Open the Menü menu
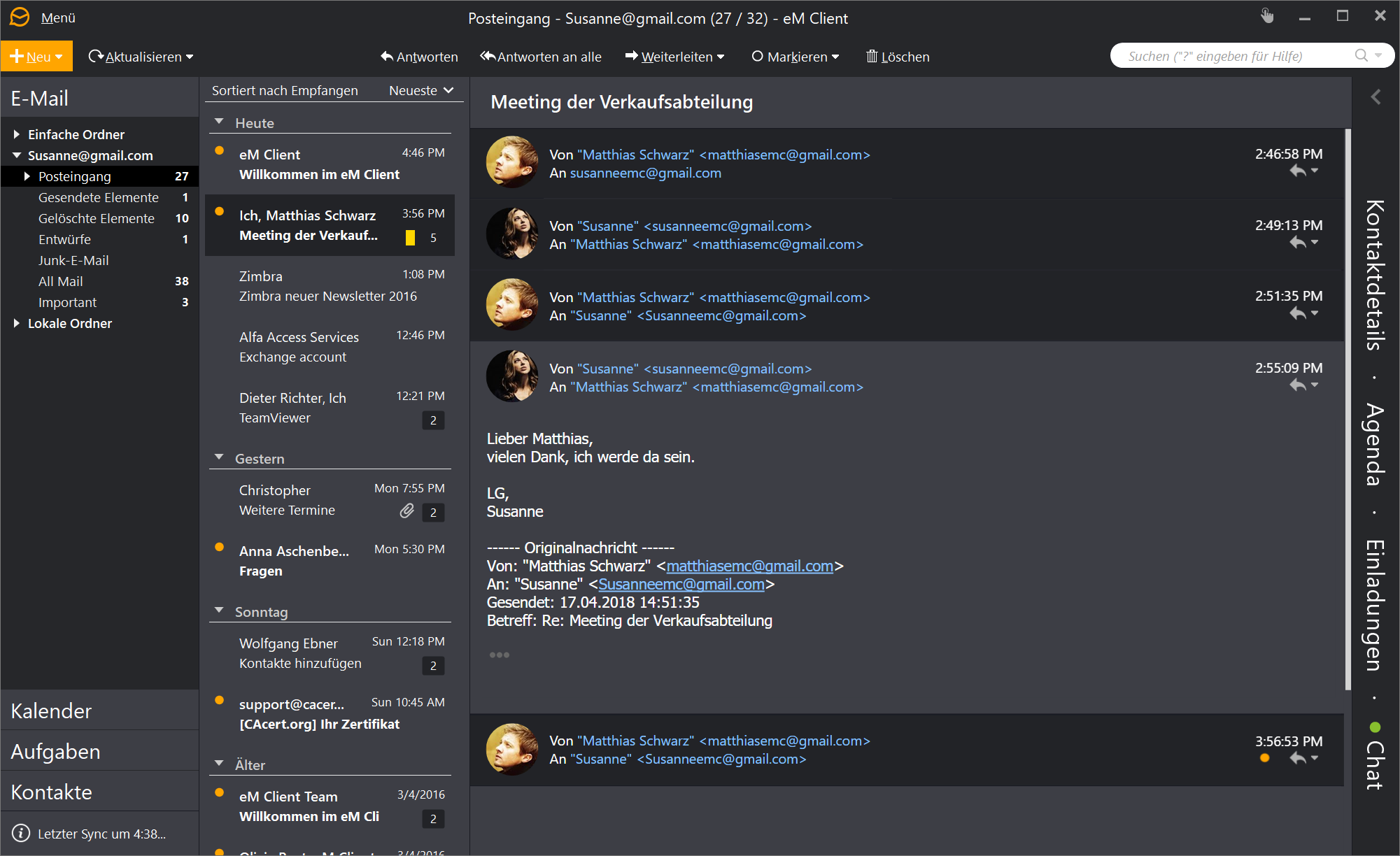This screenshot has height=856, width=1400. tap(58, 17)
